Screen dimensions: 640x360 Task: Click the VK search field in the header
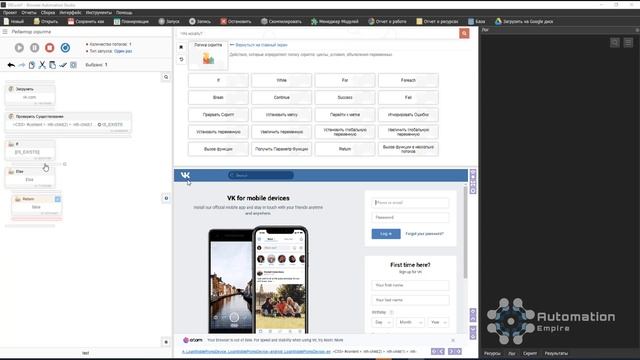pyautogui.click(x=261, y=175)
